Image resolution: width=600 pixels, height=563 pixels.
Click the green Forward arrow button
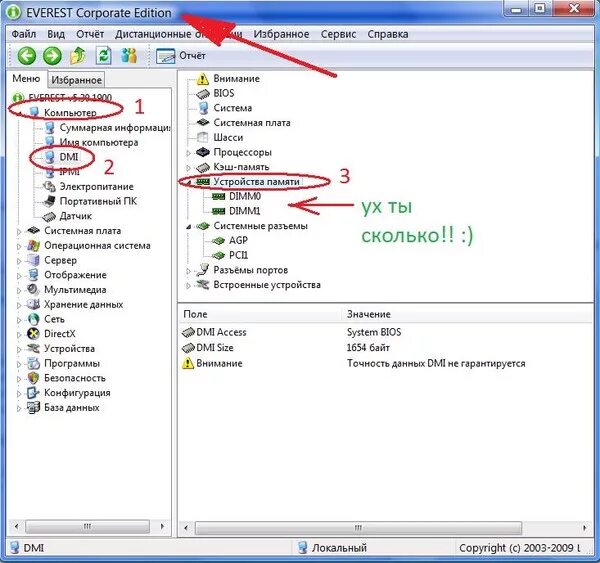(52, 56)
